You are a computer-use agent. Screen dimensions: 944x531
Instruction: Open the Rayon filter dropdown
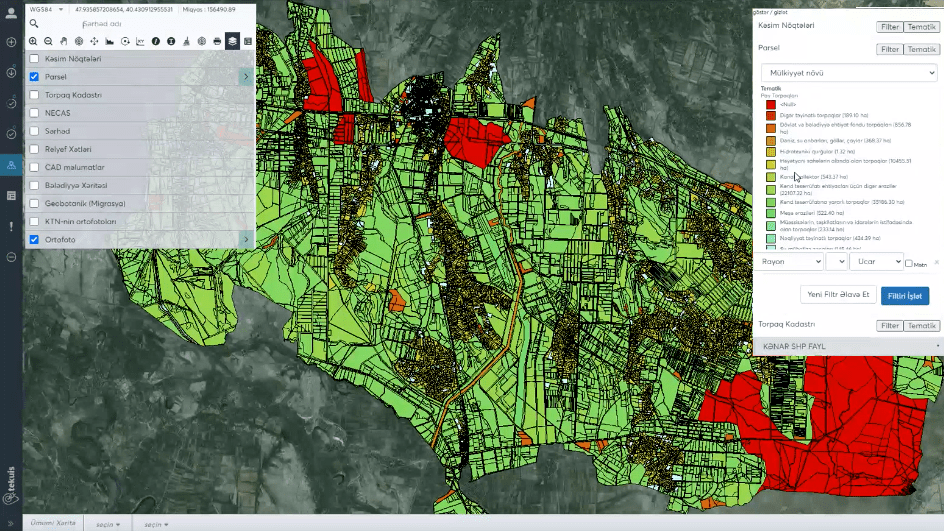tap(790, 261)
